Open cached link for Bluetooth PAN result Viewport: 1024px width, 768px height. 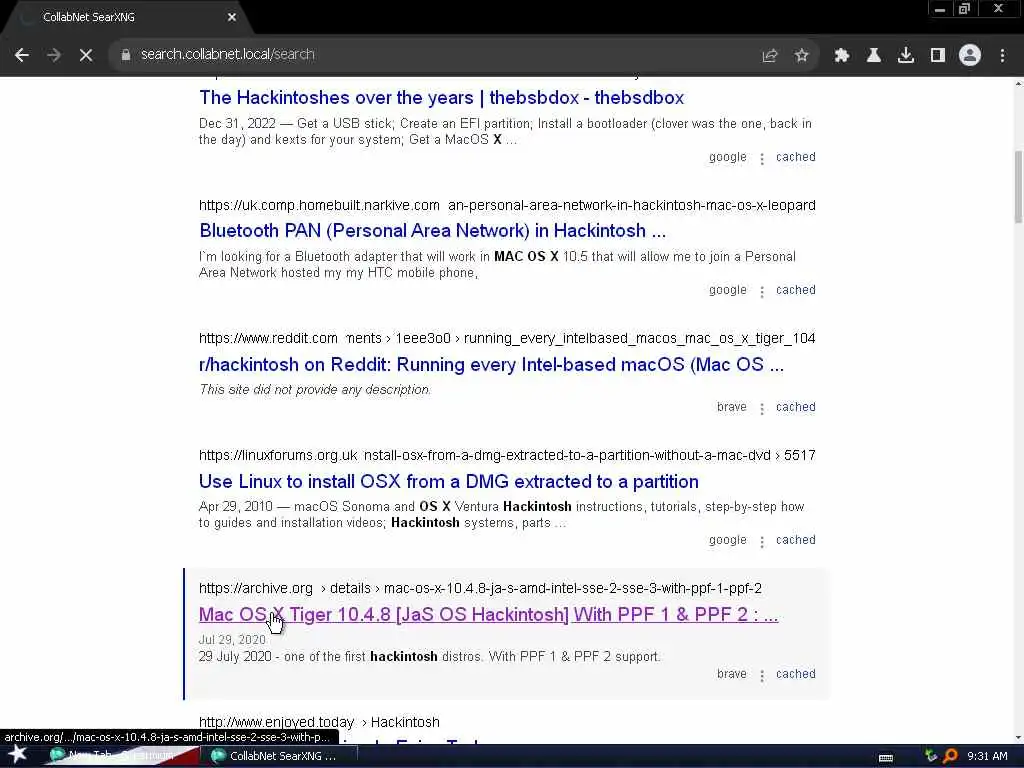(x=795, y=290)
